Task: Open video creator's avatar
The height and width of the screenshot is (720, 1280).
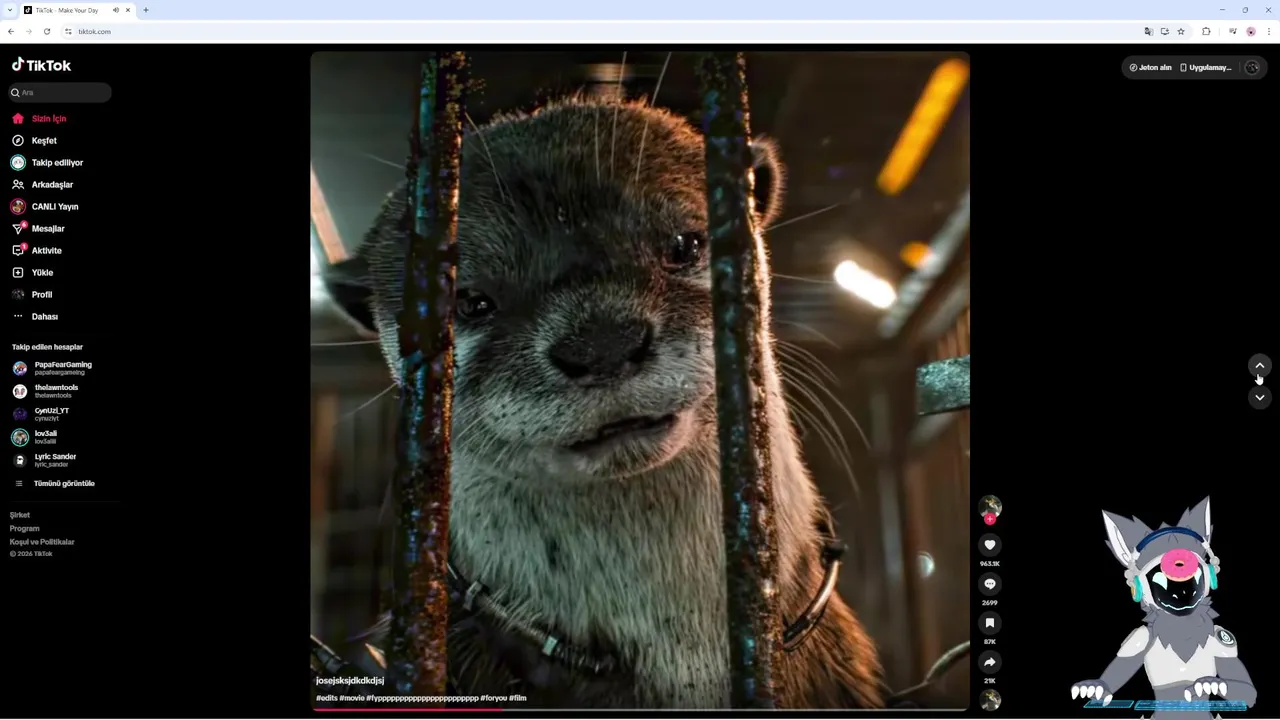Action: point(990,505)
